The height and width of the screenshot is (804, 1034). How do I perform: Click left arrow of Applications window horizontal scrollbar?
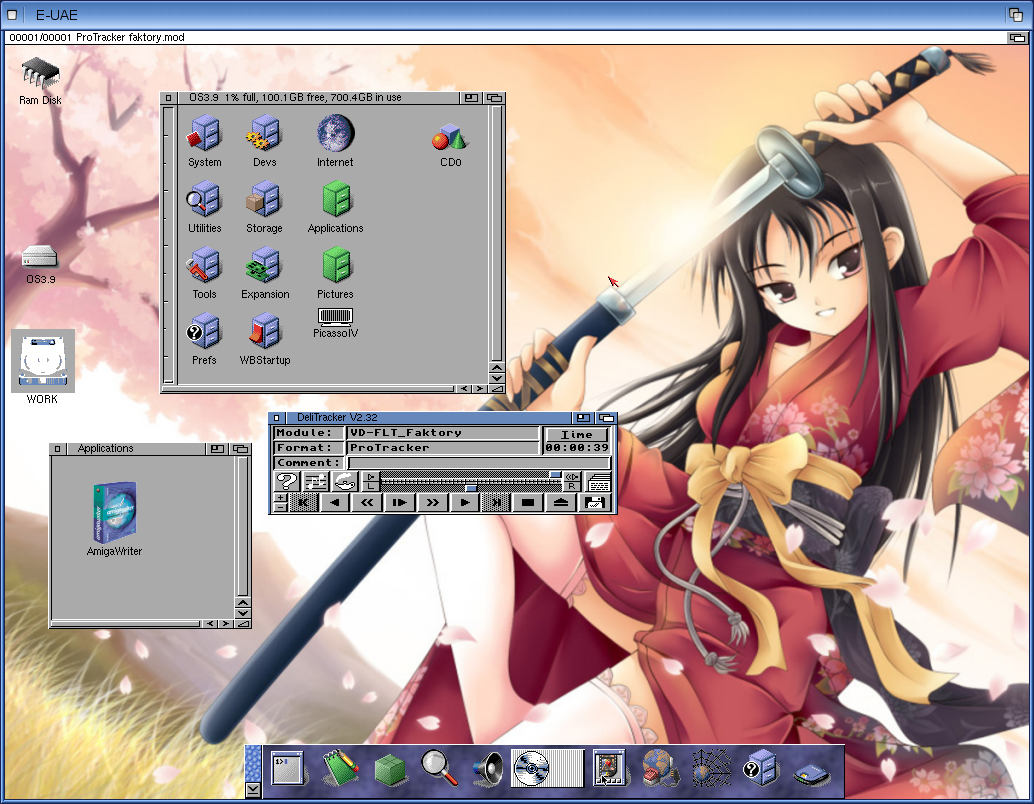pos(210,623)
